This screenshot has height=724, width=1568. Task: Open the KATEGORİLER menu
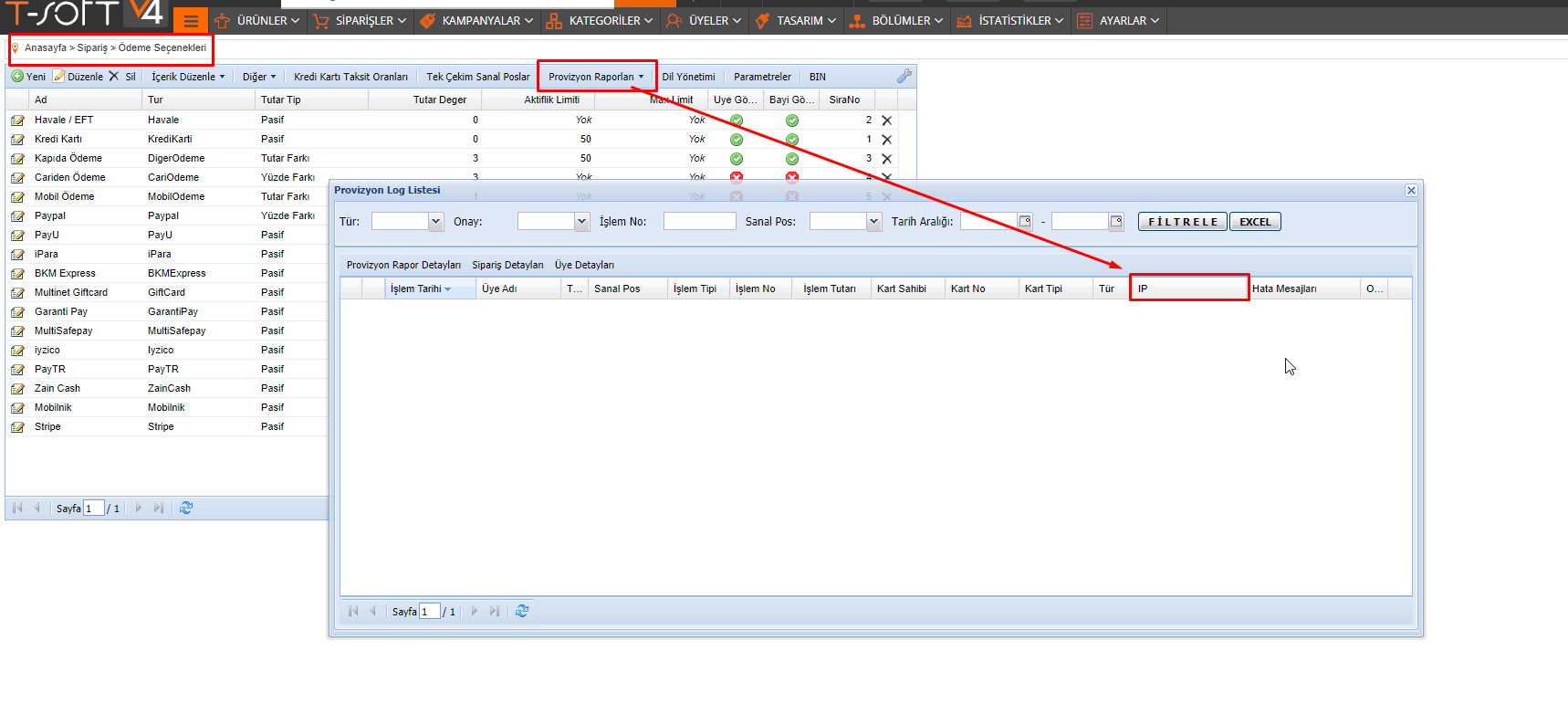600,20
